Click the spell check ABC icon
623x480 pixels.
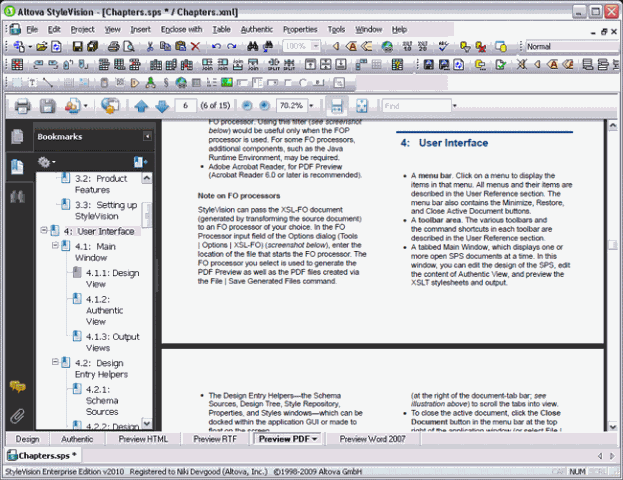click(x=443, y=46)
